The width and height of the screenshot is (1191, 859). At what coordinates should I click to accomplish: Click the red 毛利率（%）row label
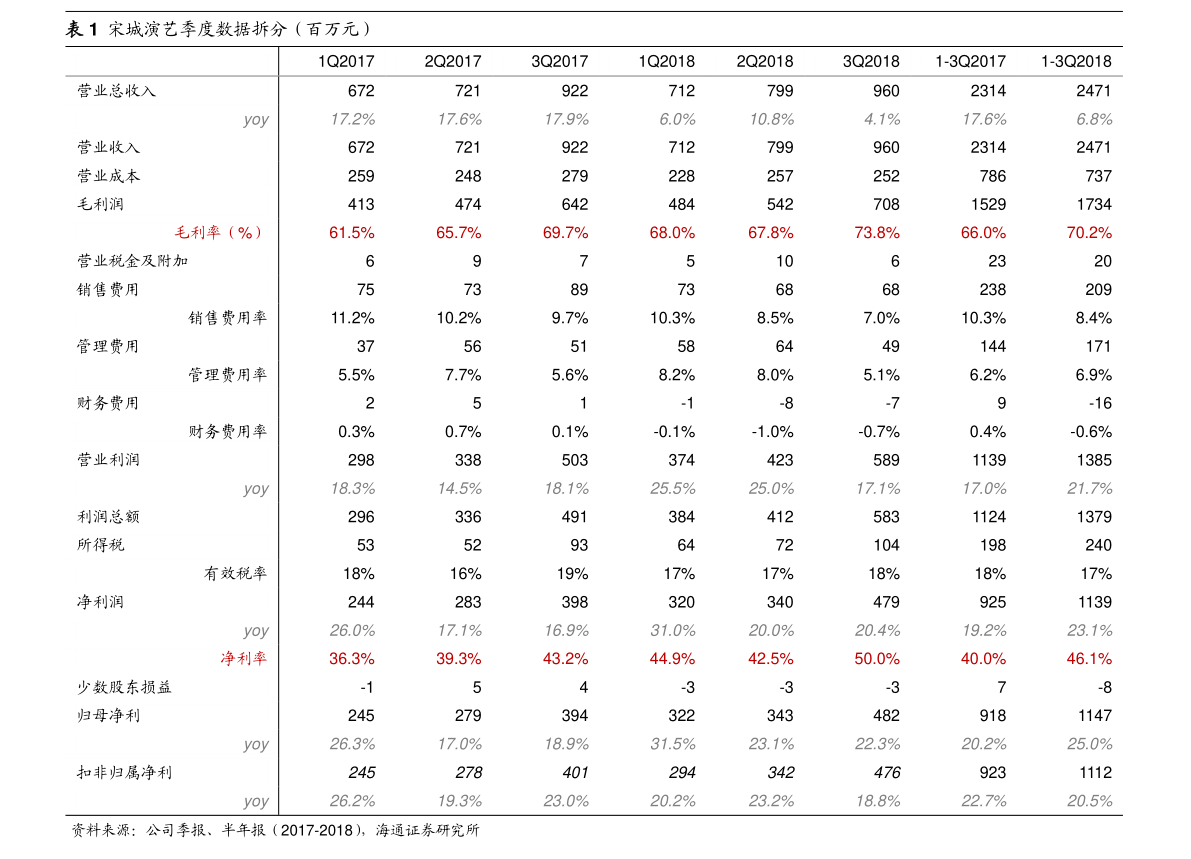pos(219,232)
